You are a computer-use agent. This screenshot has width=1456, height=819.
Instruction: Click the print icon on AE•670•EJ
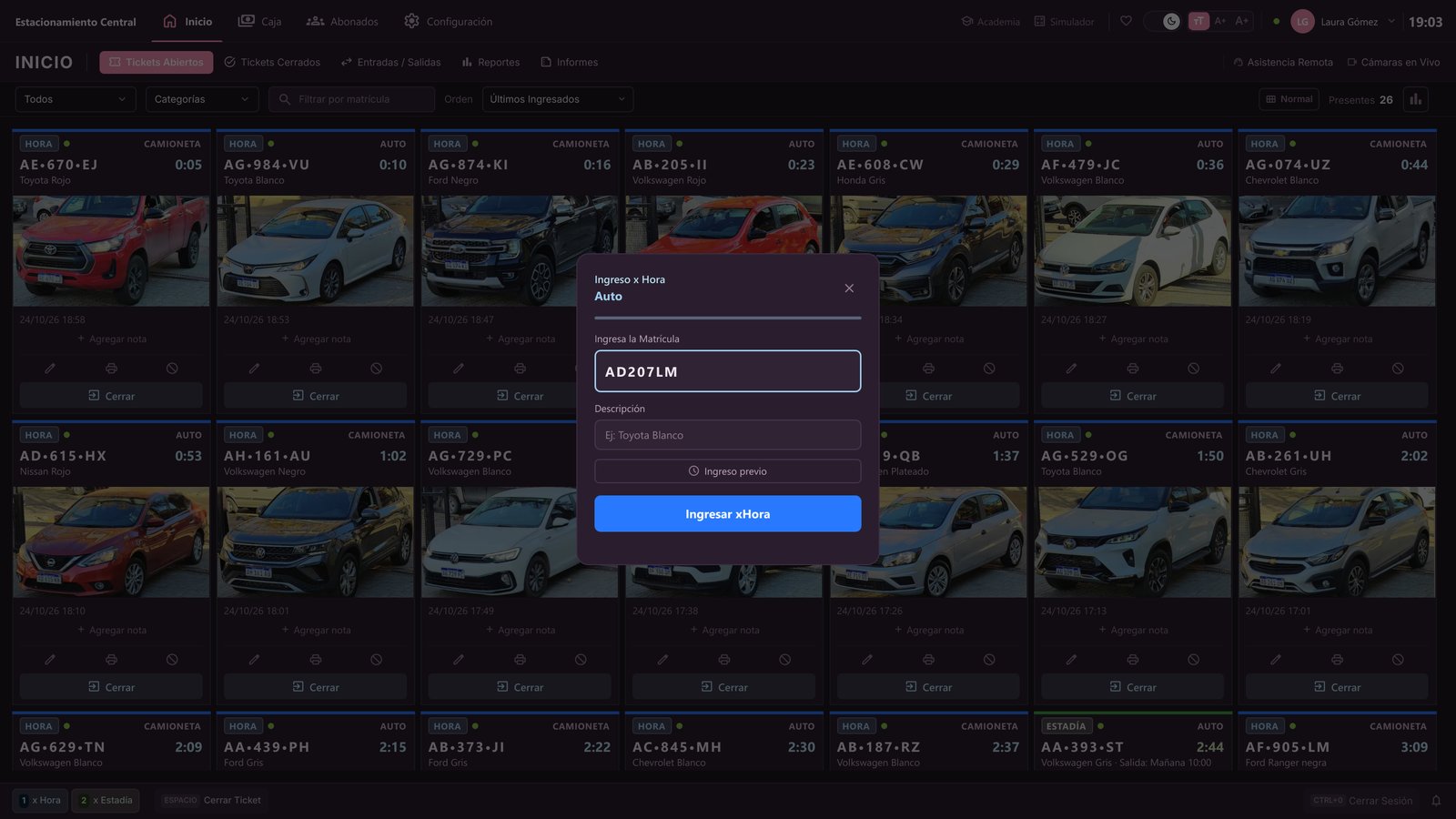[111, 369]
